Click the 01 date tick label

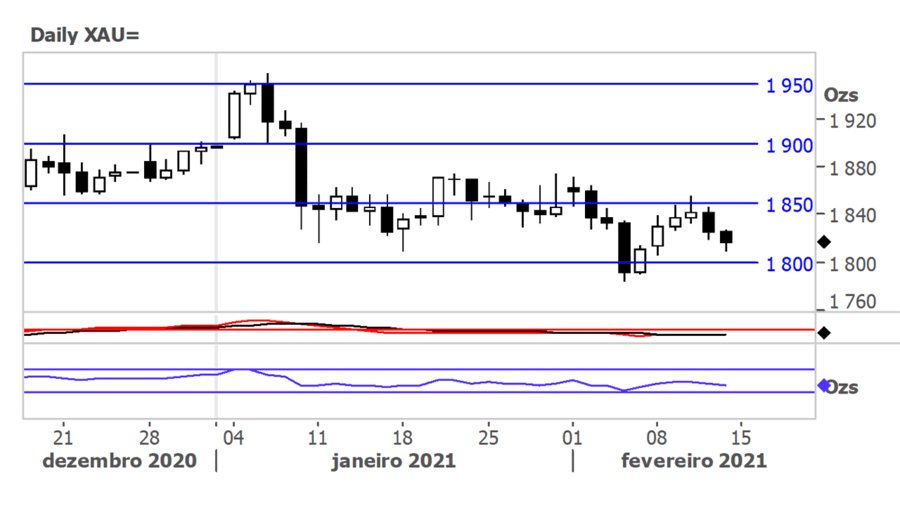572,438
